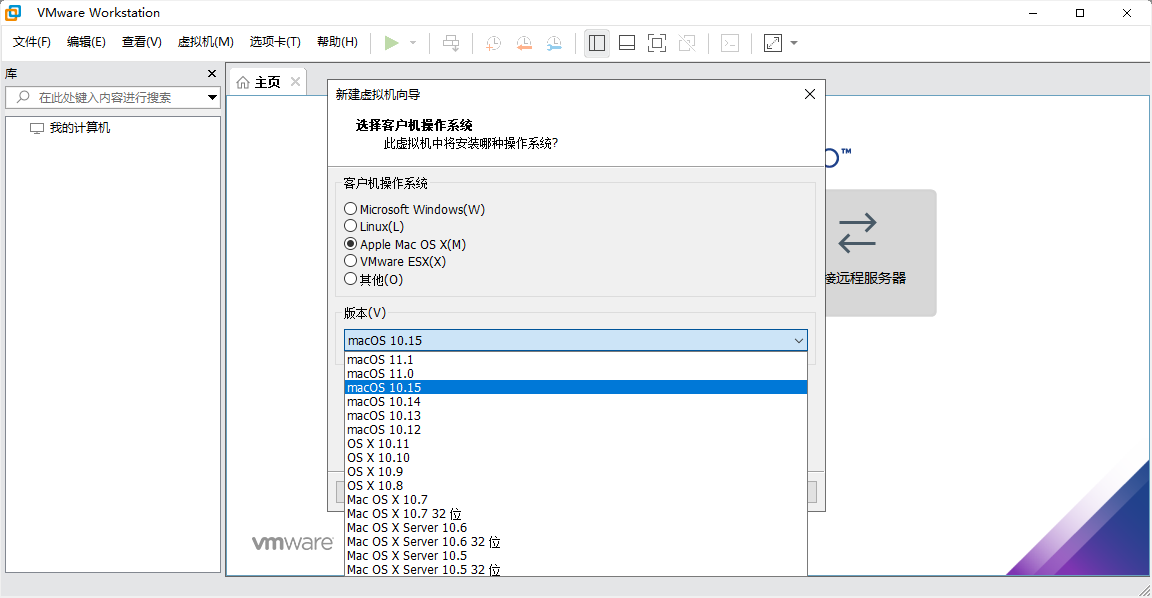Open the 文件(F) menu
The width and height of the screenshot is (1152, 598).
point(32,42)
